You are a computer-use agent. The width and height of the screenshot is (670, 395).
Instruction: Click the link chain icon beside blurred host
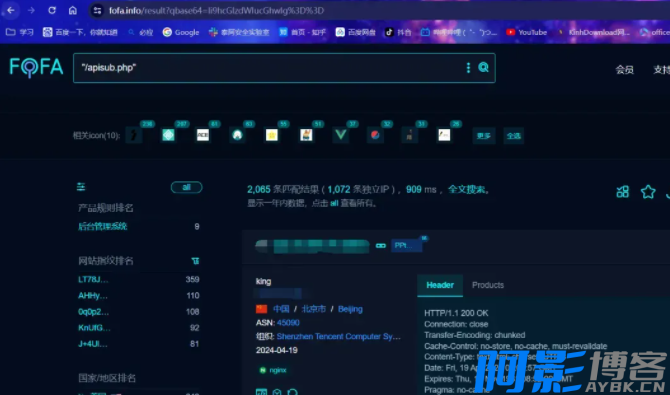(x=380, y=245)
